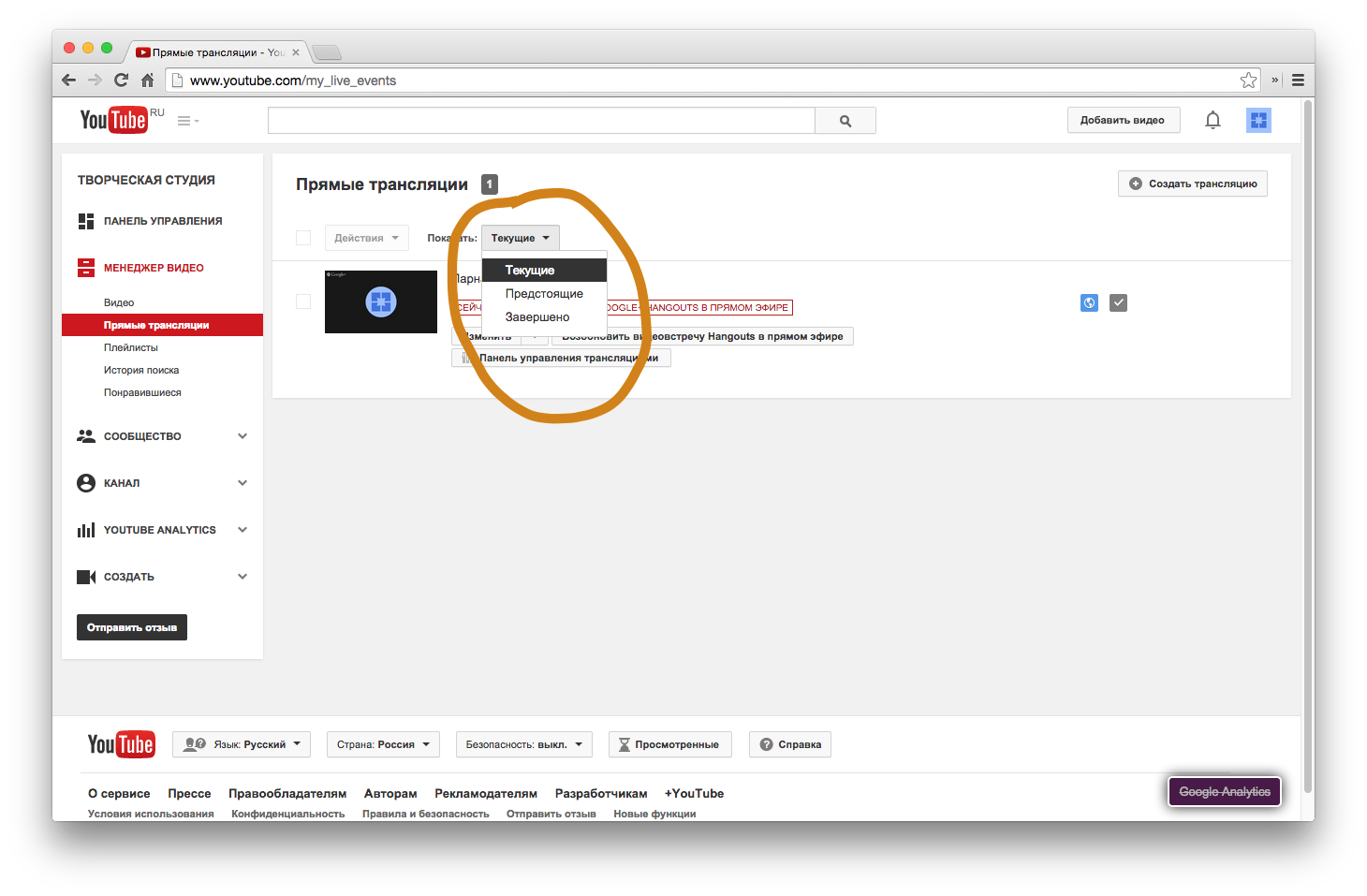Toggle the gray checkmark icon on broadcast

[x=1118, y=302]
